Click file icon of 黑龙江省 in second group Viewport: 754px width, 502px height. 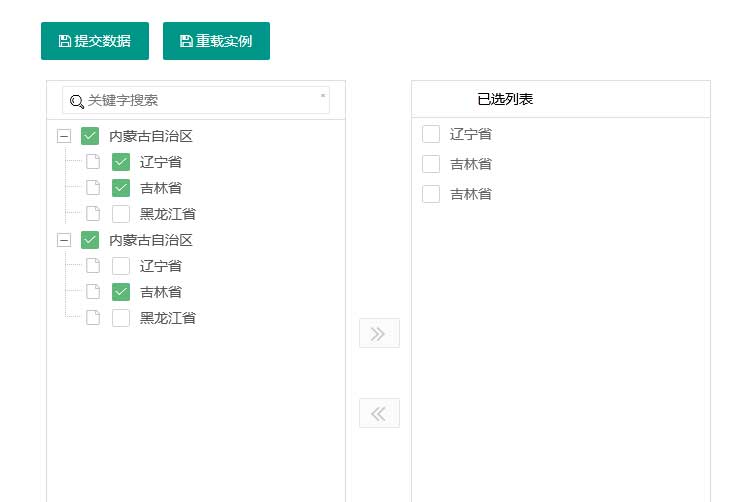(93, 318)
